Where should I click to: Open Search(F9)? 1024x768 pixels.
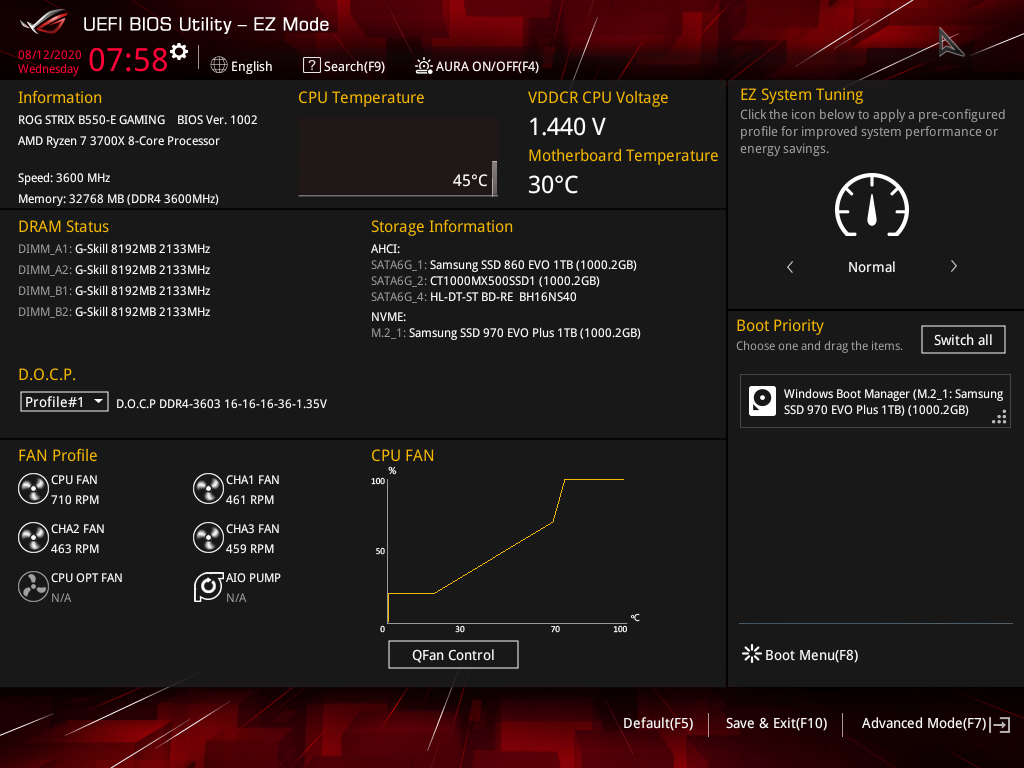344,66
